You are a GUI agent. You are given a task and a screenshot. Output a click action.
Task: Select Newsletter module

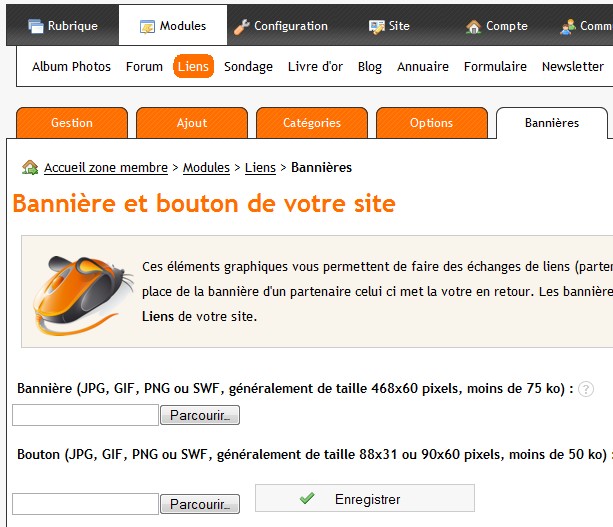tap(573, 66)
